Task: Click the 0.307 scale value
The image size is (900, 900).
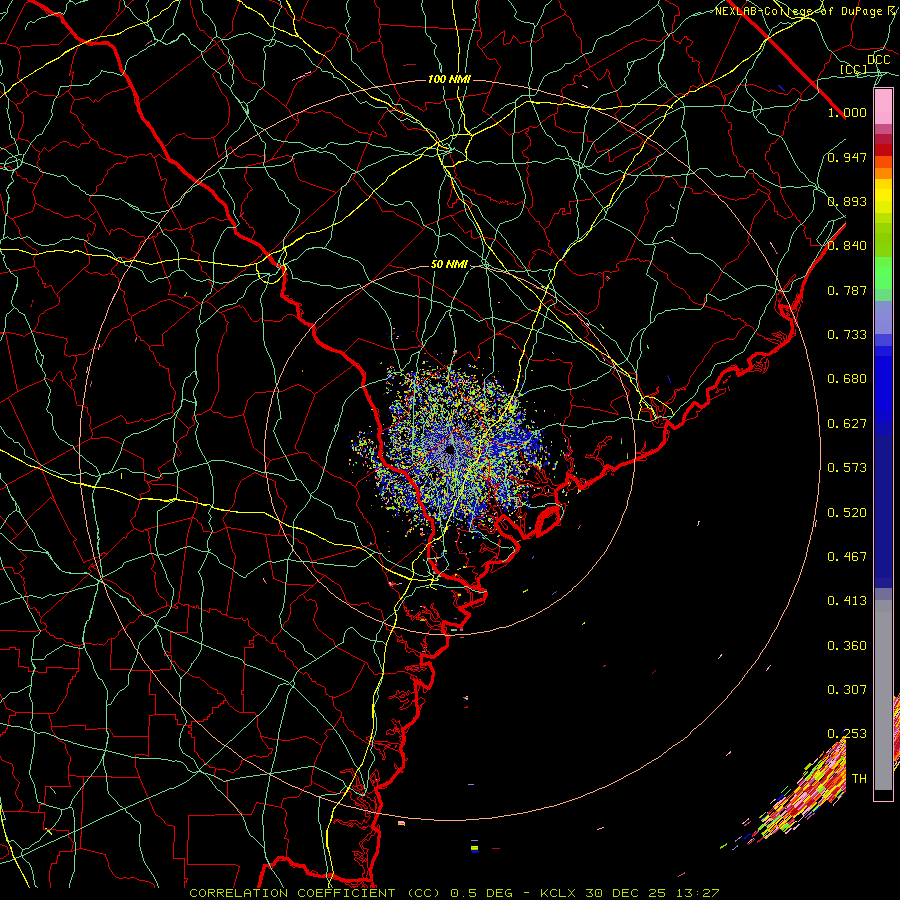Action: 847,690
